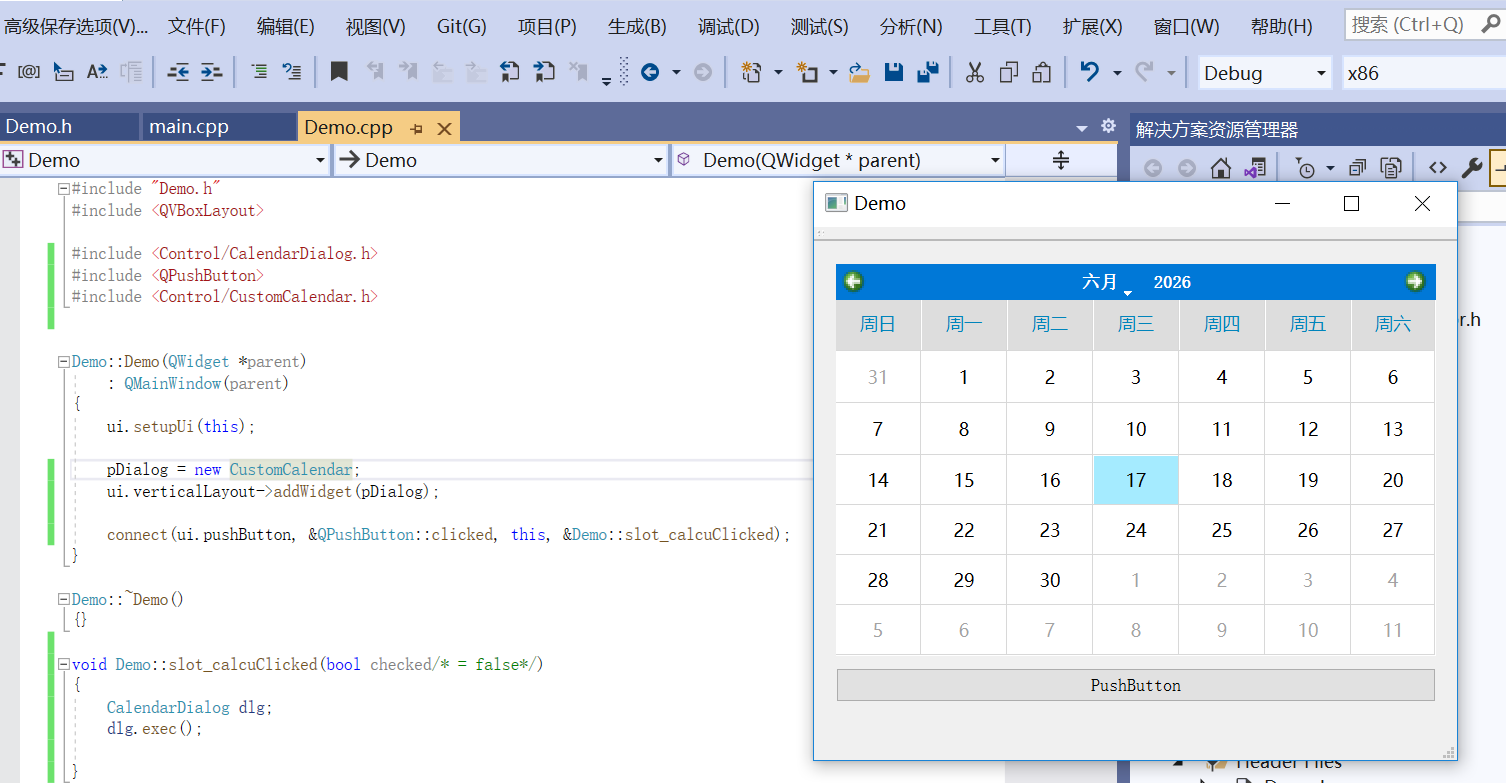This screenshot has height=783, width=1506.
Task: Select date 17 in the calendar
Action: point(1135,479)
